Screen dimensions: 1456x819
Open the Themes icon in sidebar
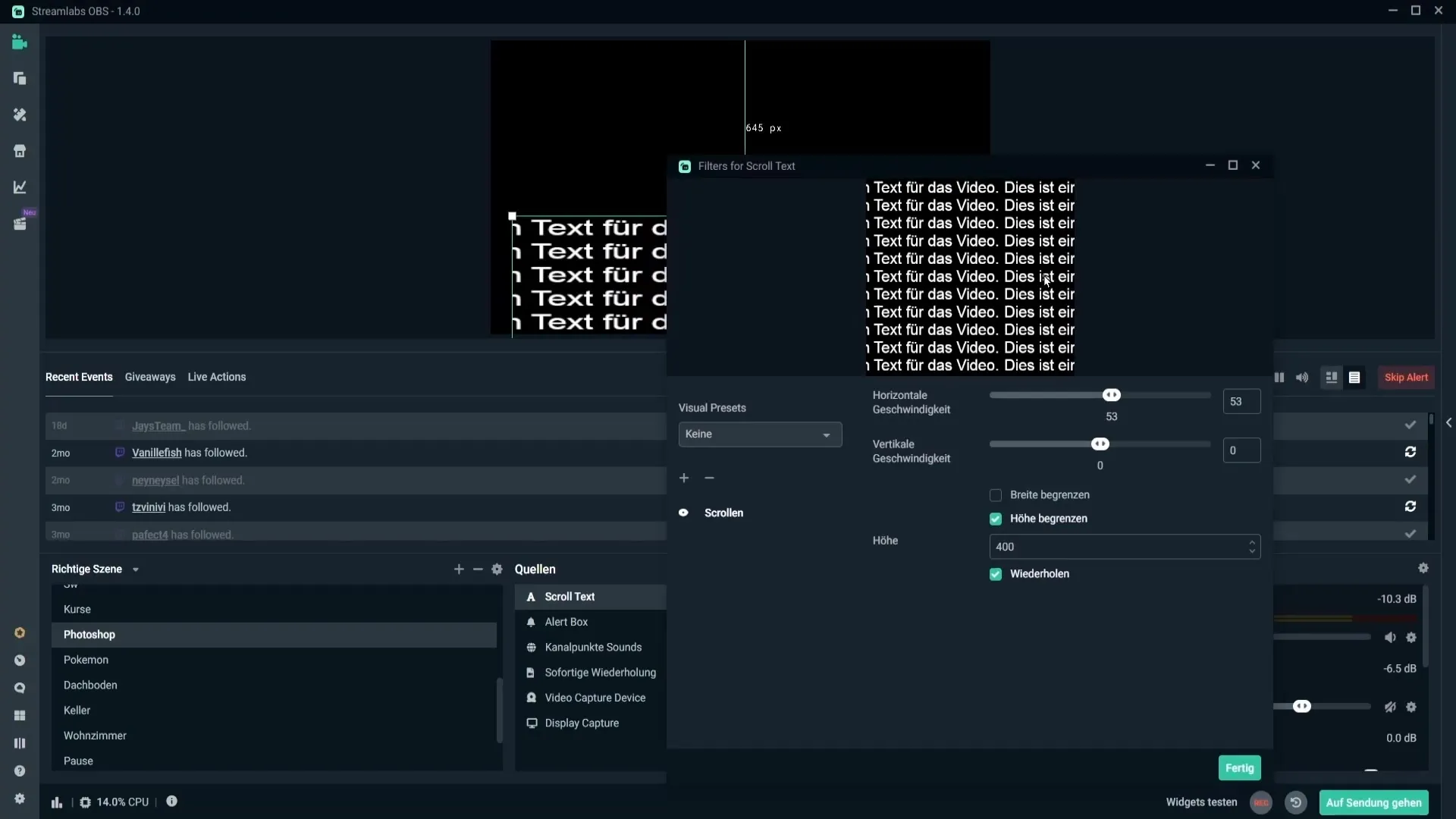[x=20, y=115]
